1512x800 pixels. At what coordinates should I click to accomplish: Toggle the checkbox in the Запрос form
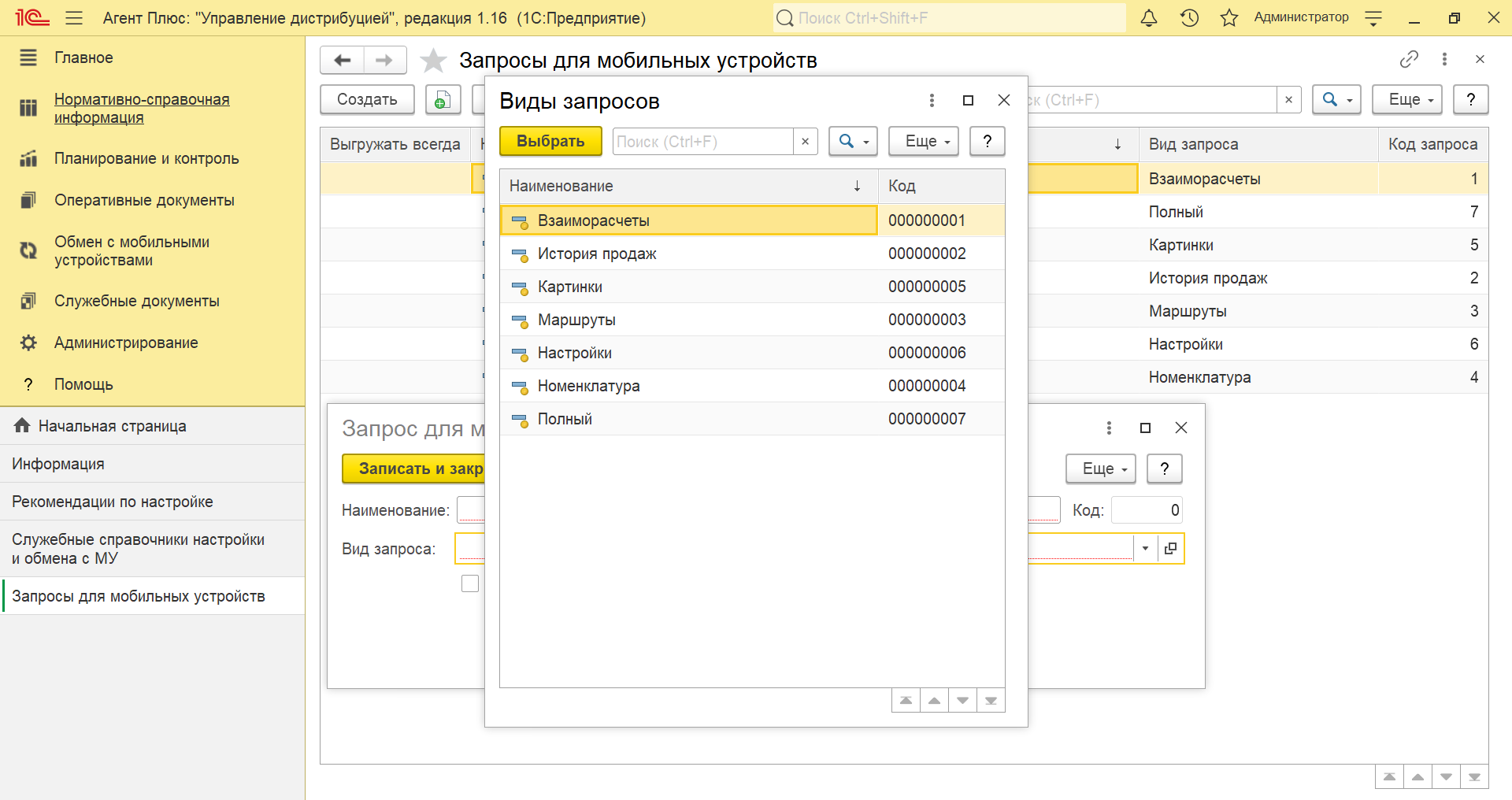point(470,583)
